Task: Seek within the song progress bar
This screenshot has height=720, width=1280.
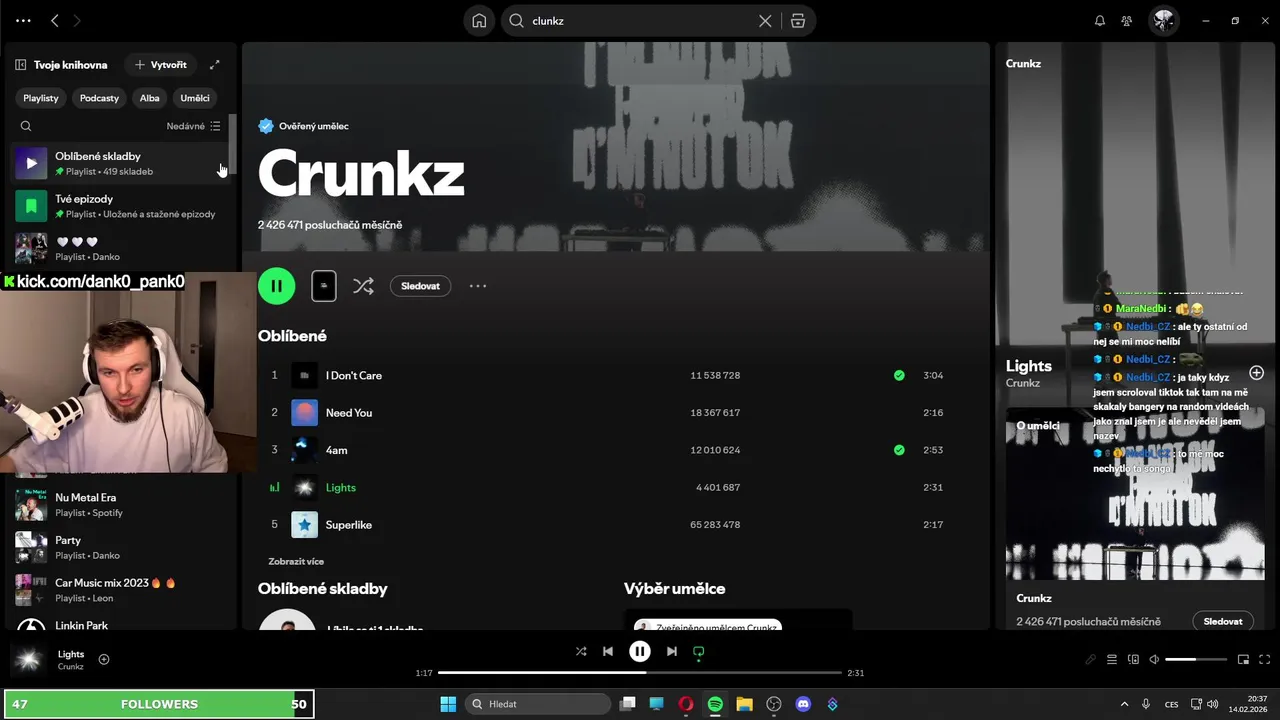Action: click(640, 673)
